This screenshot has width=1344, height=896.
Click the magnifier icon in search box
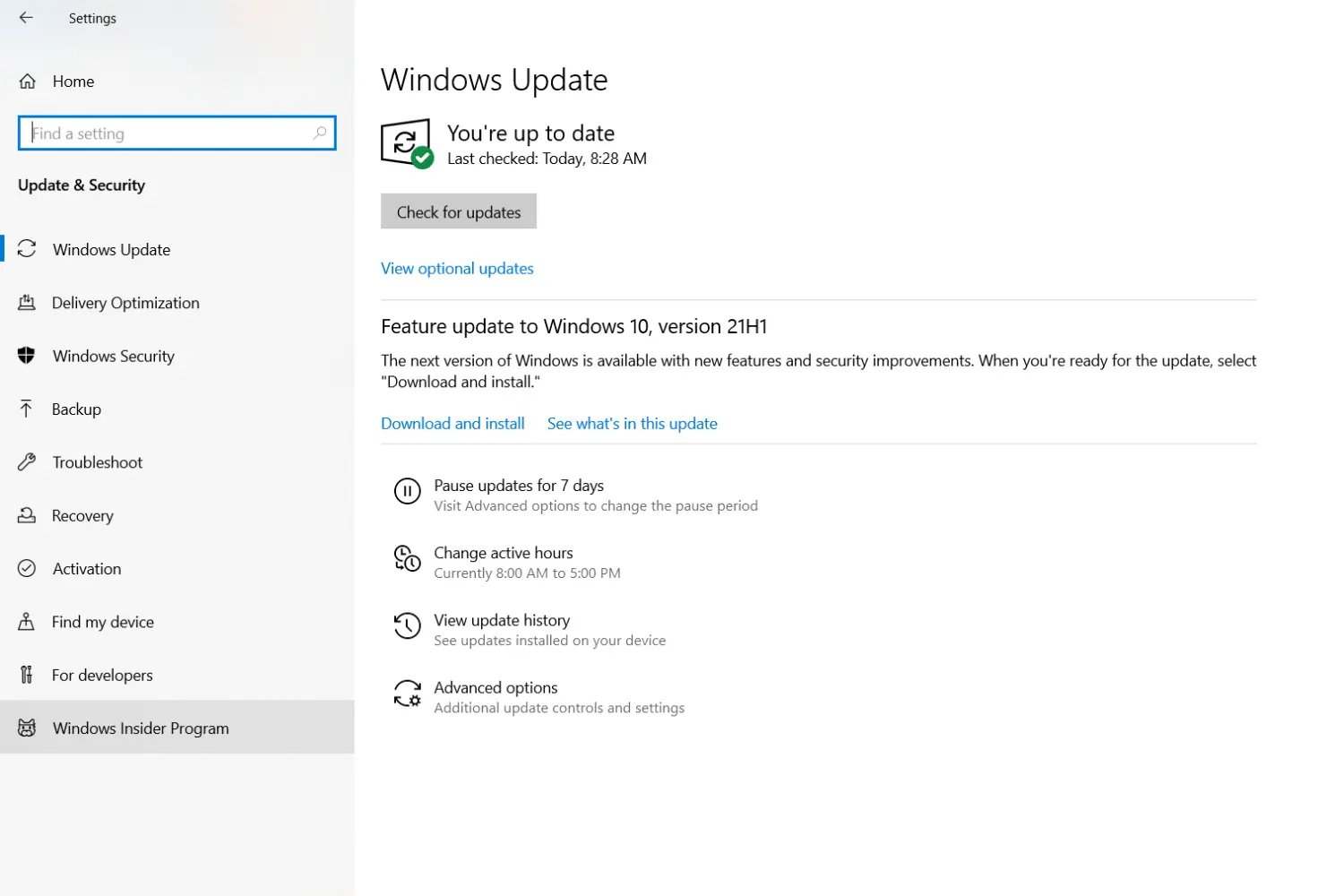(320, 134)
